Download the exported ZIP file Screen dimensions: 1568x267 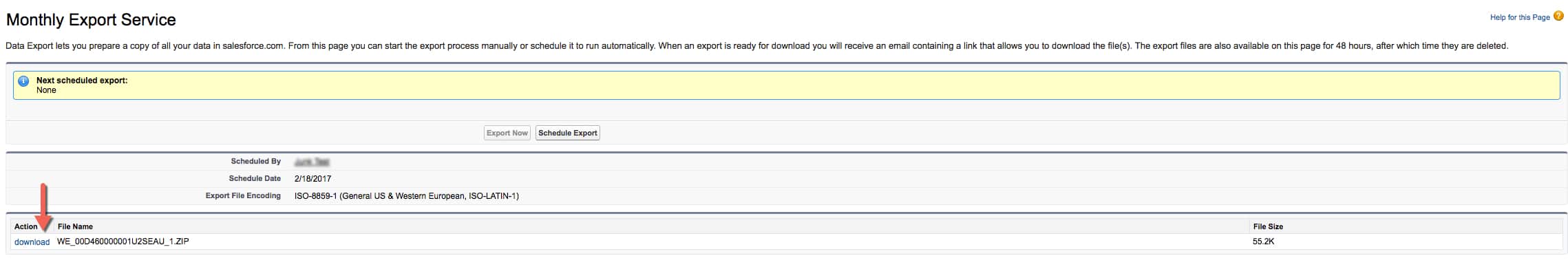pyautogui.click(x=32, y=242)
